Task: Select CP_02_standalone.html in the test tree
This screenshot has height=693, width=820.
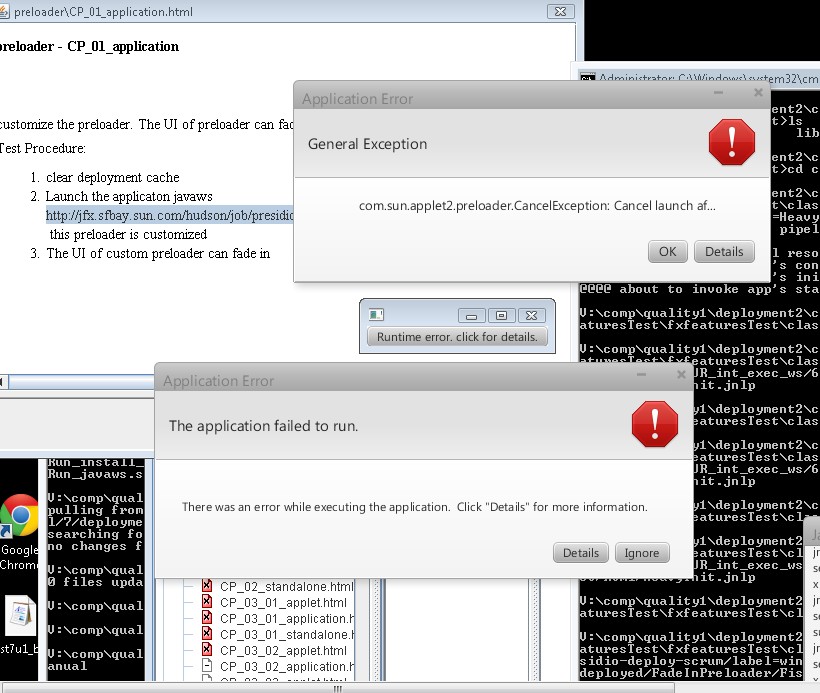Action: pyautogui.click(x=286, y=587)
